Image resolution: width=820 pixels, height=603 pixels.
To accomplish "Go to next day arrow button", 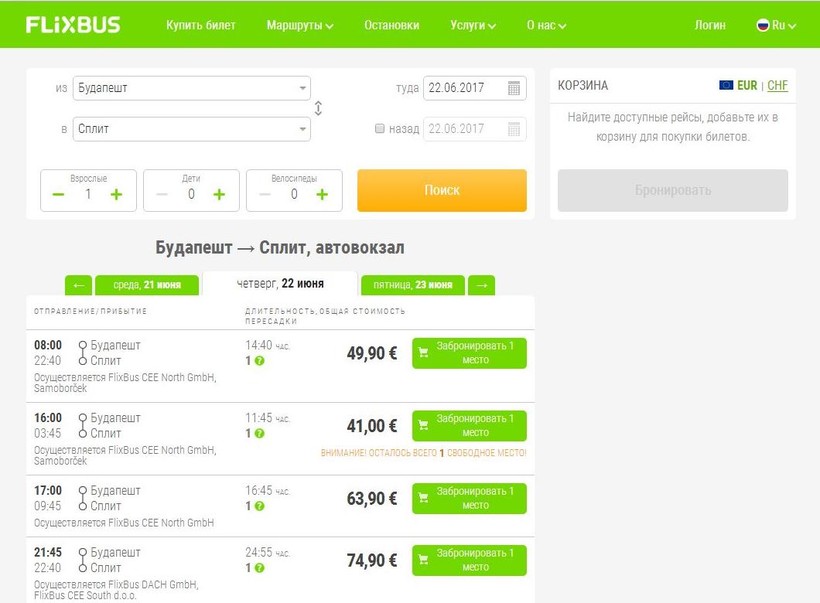I will [x=482, y=285].
